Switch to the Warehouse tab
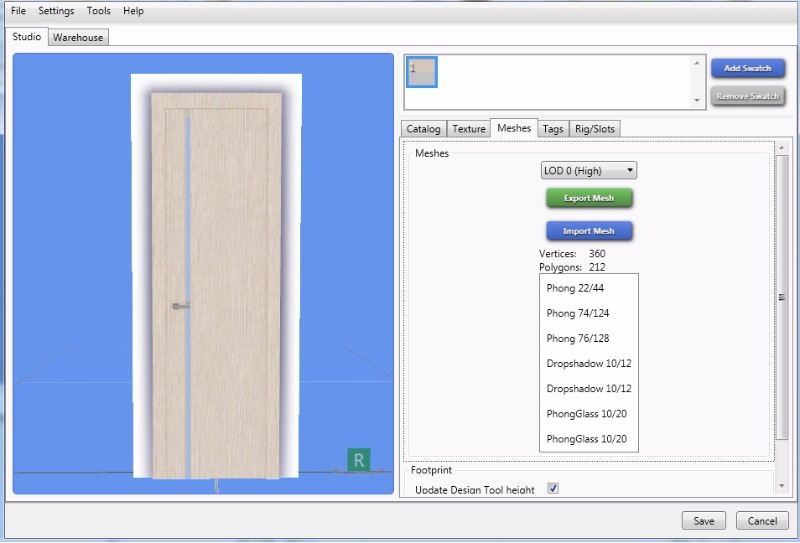Screen dimensions: 800x543 (78, 37)
